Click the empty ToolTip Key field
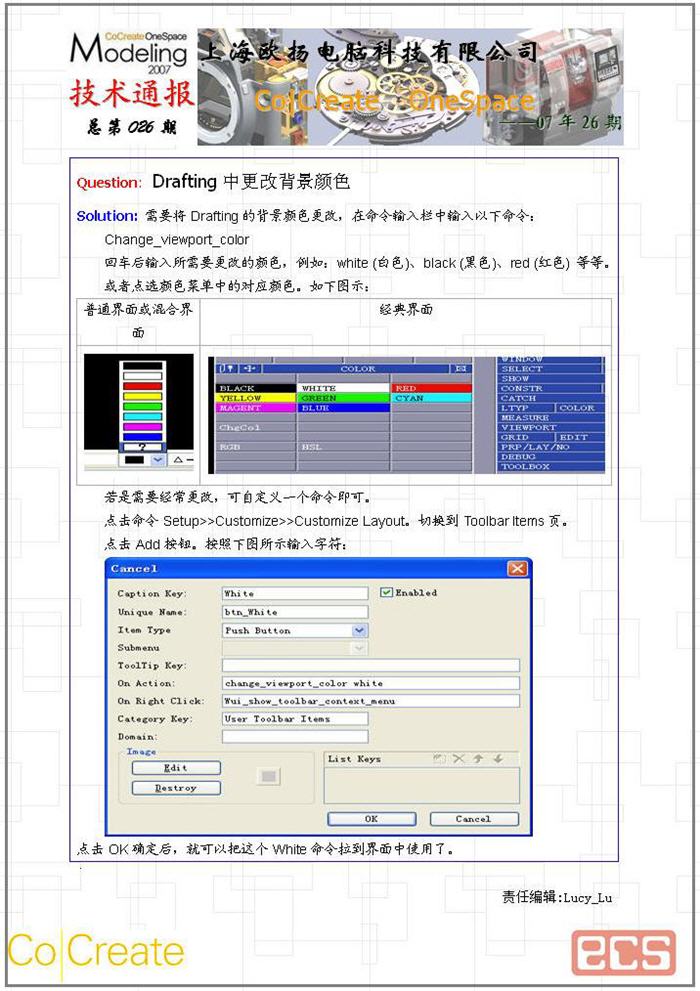Image resolution: width=700 pixels, height=991 pixels. tap(371, 665)
